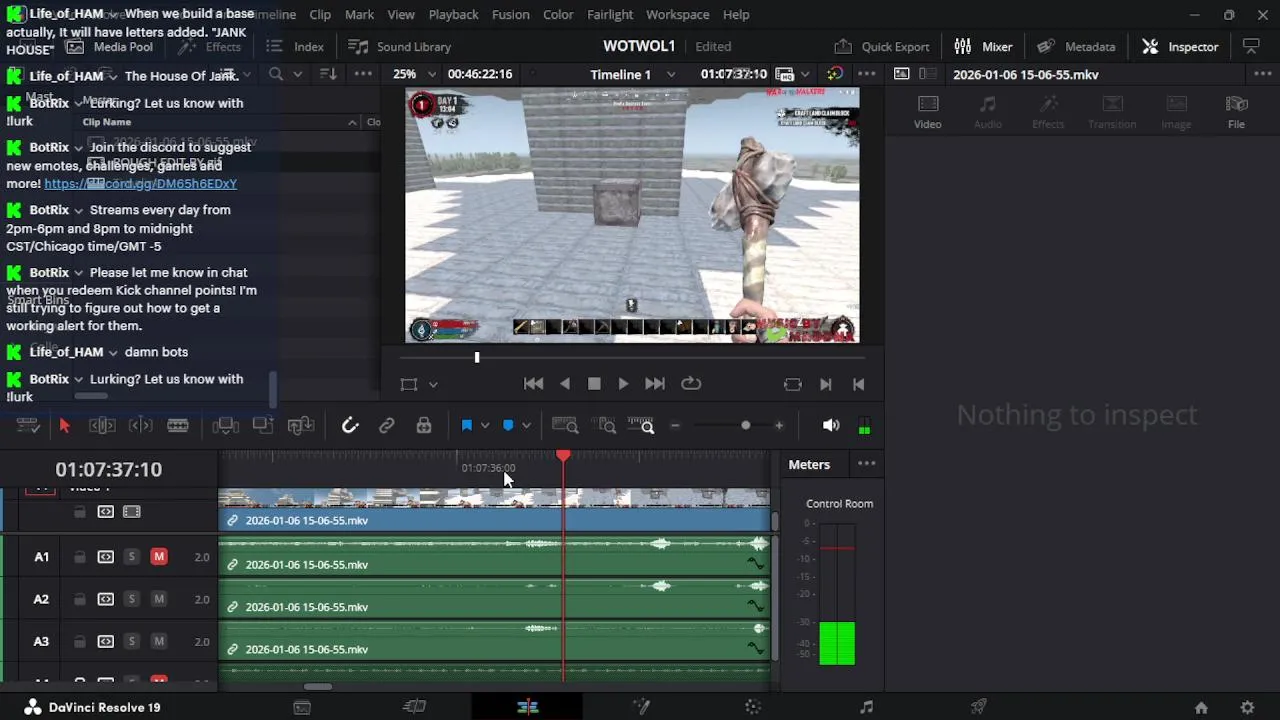Image resolution: width=1280 pixels, height=720 pixels.
Task: Solo audio track A2
Action: pyautogui.click(x=131, y=599)
